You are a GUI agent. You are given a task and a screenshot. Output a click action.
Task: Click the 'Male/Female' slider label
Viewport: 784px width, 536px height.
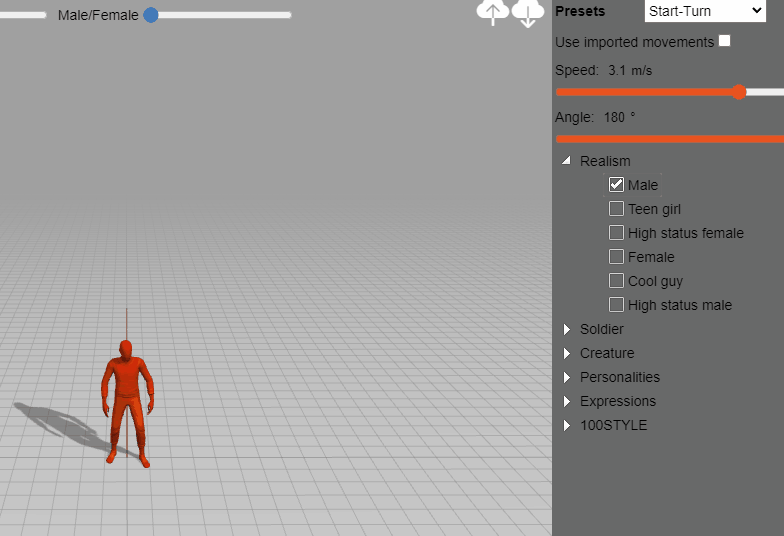[x=98, y=15]
